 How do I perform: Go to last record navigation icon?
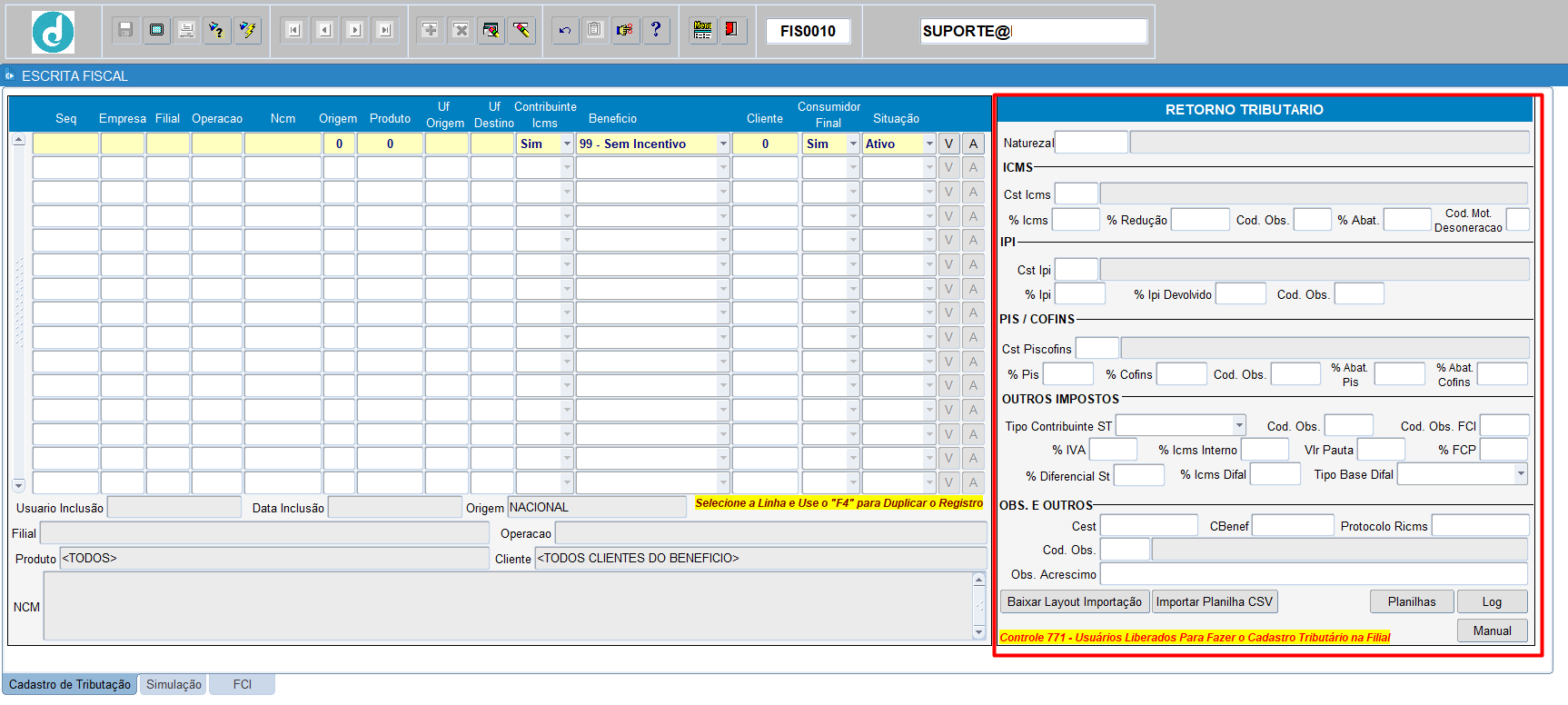pos(385,30)
